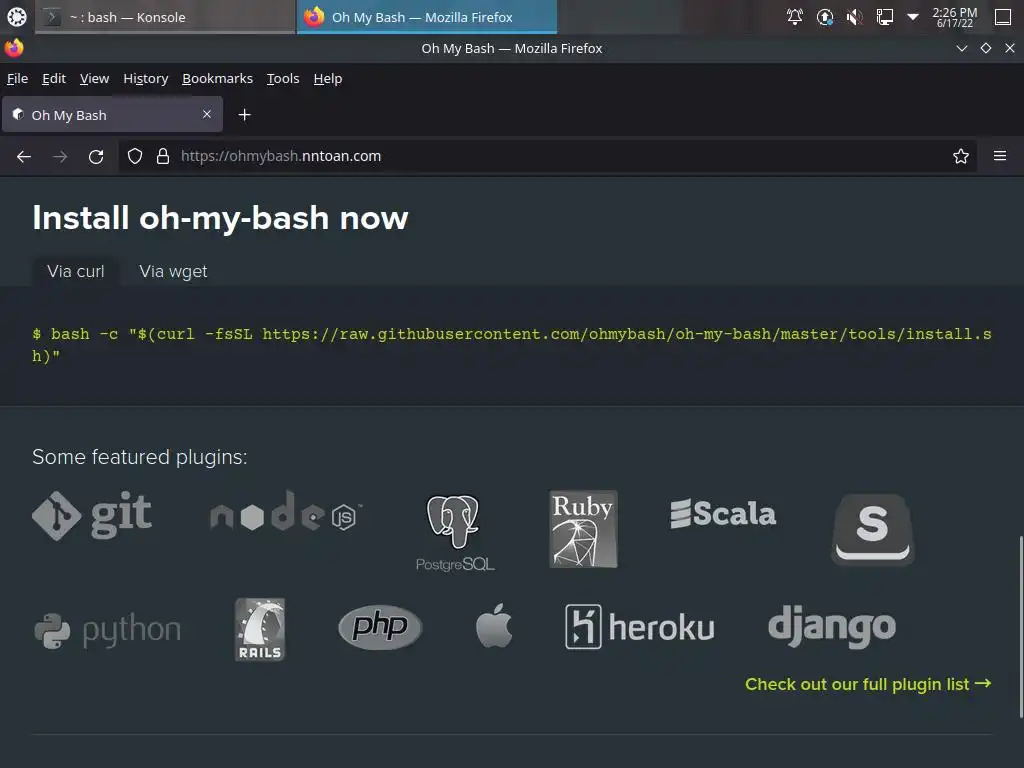Reload the current page
The height and width of the screenshot is (768, 1024).
coord(96,156)
